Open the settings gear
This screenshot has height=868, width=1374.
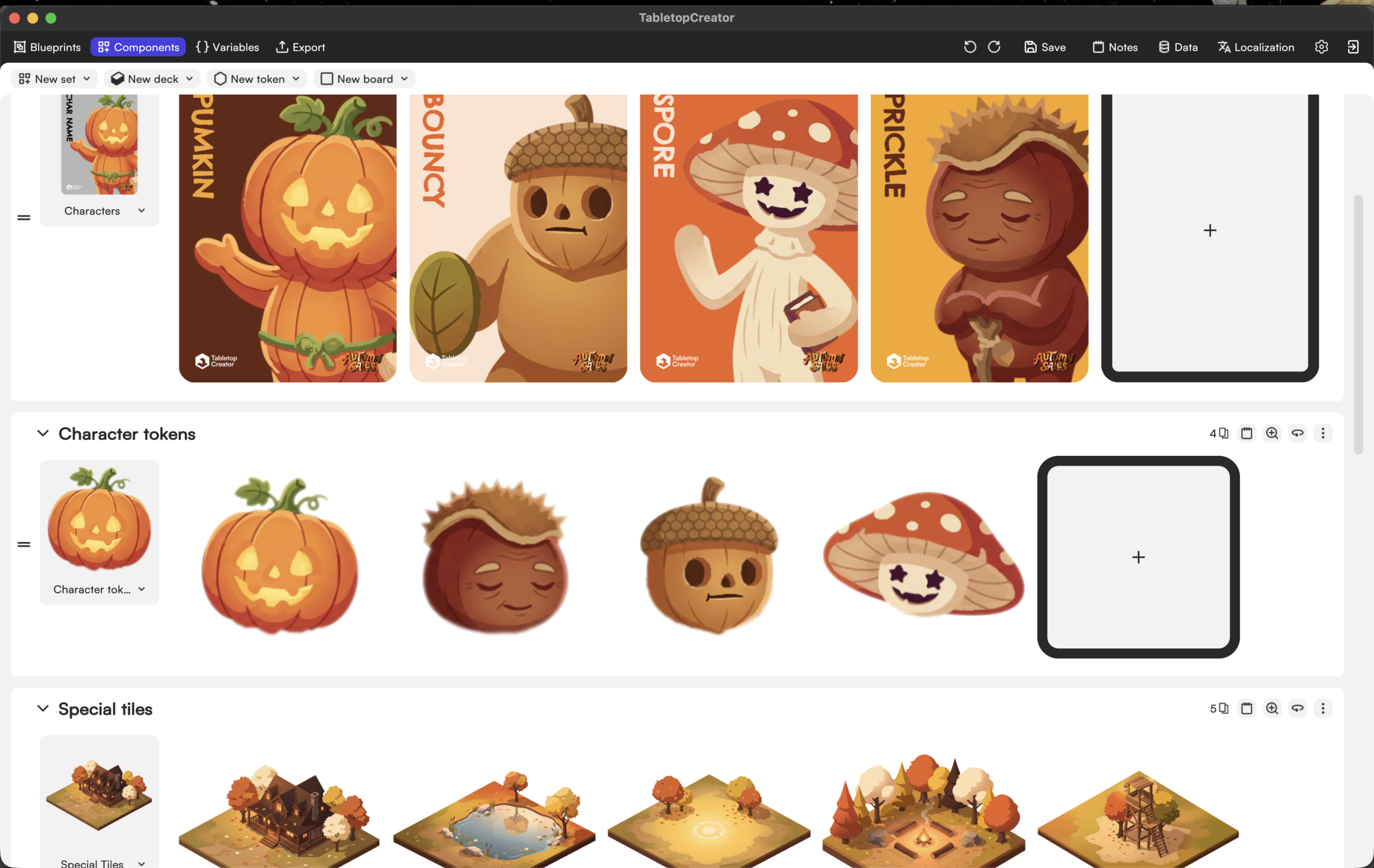pyautogui.click(x=1321, y=47)
